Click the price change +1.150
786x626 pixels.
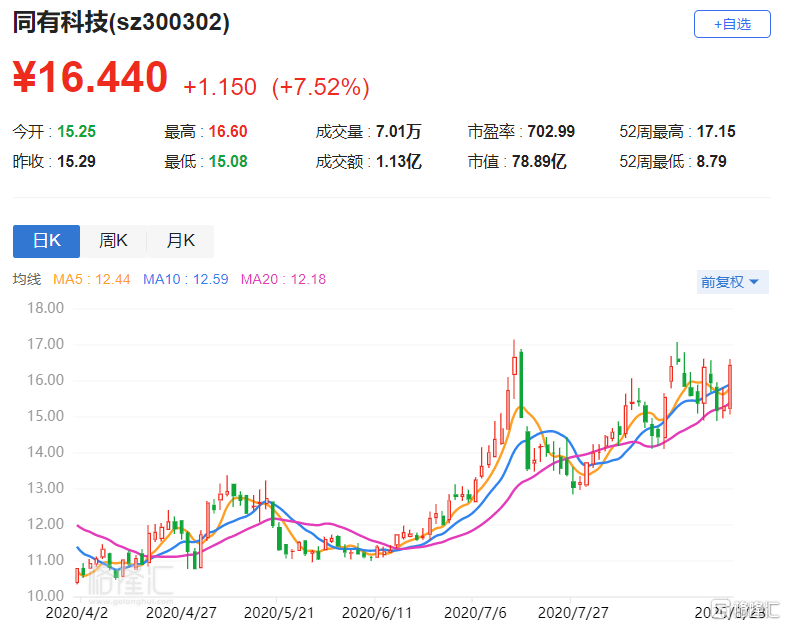tap(220, 87)
